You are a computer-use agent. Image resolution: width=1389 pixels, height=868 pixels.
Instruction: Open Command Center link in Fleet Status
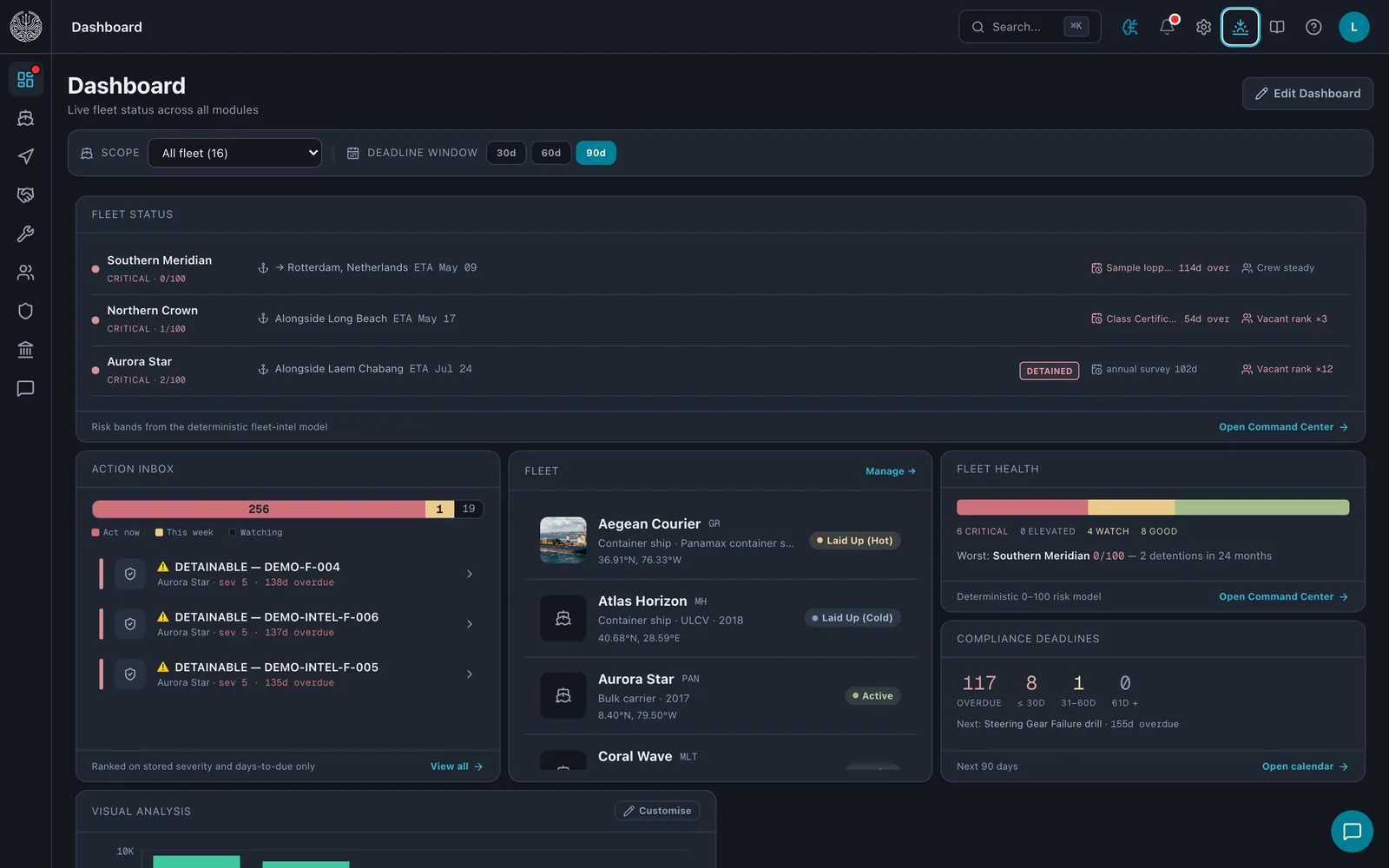click(1283, 427)
